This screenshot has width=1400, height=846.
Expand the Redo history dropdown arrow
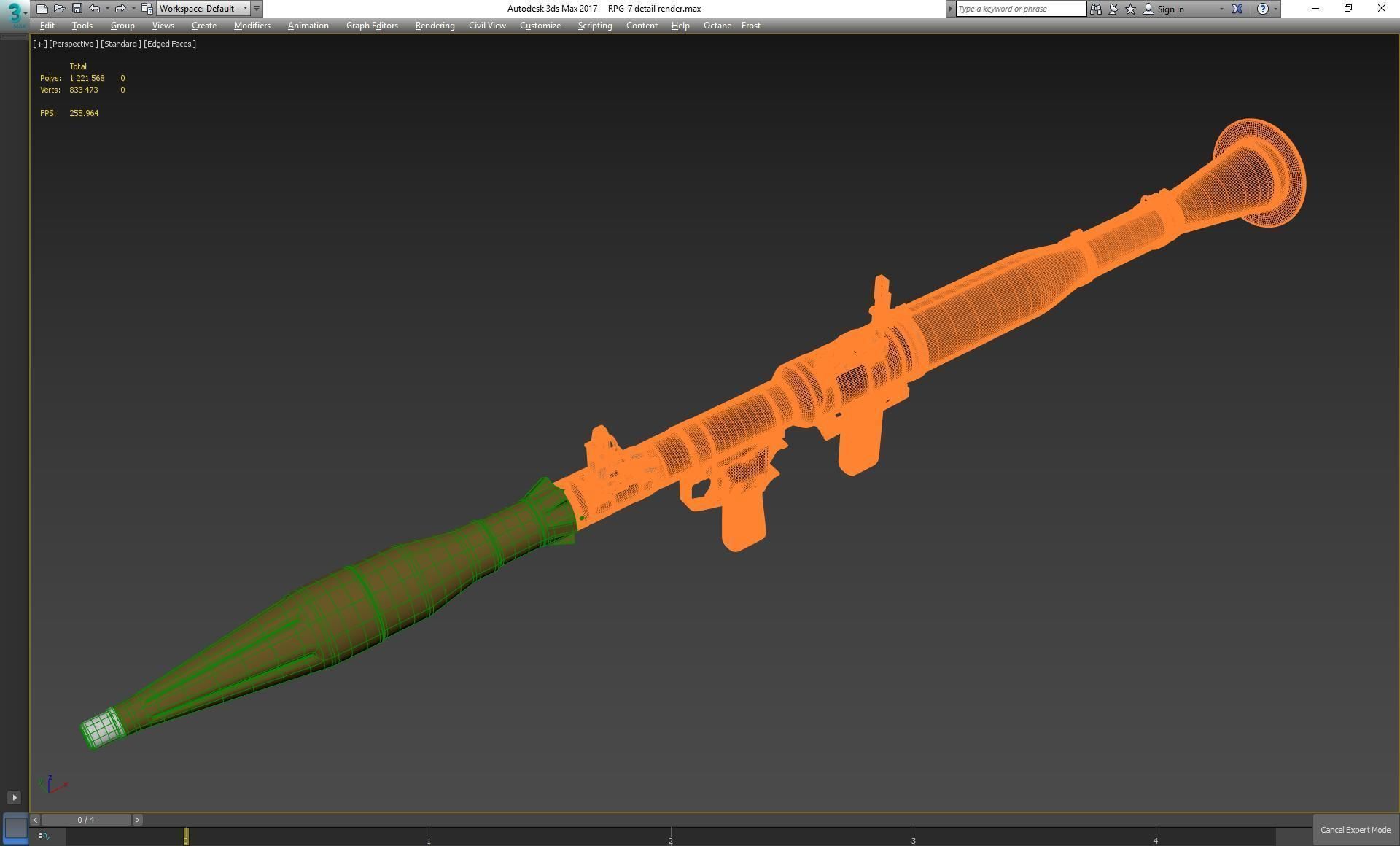pyautogui.click(x=133, y=9)
